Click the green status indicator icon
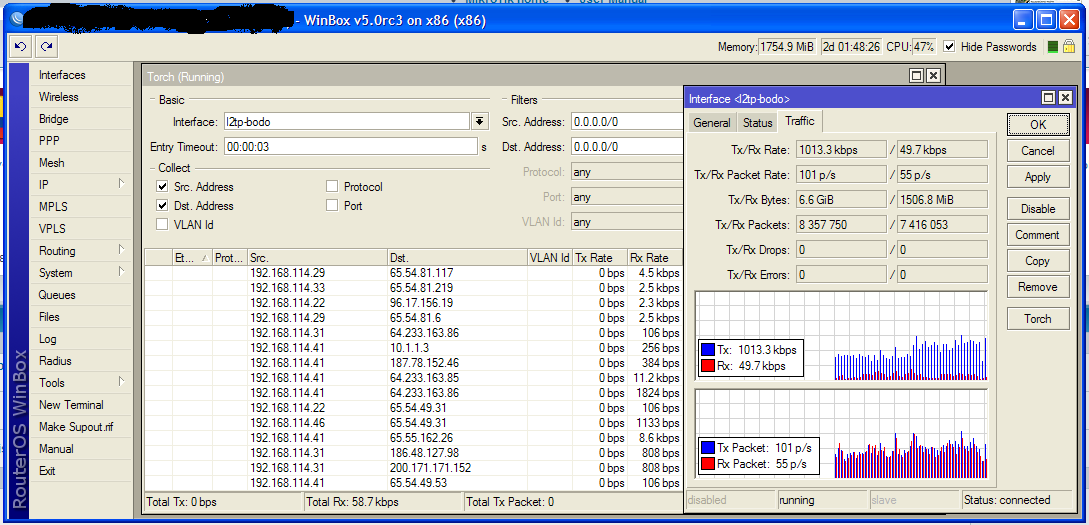The image size is (1089, 525). pos(1053,47)
